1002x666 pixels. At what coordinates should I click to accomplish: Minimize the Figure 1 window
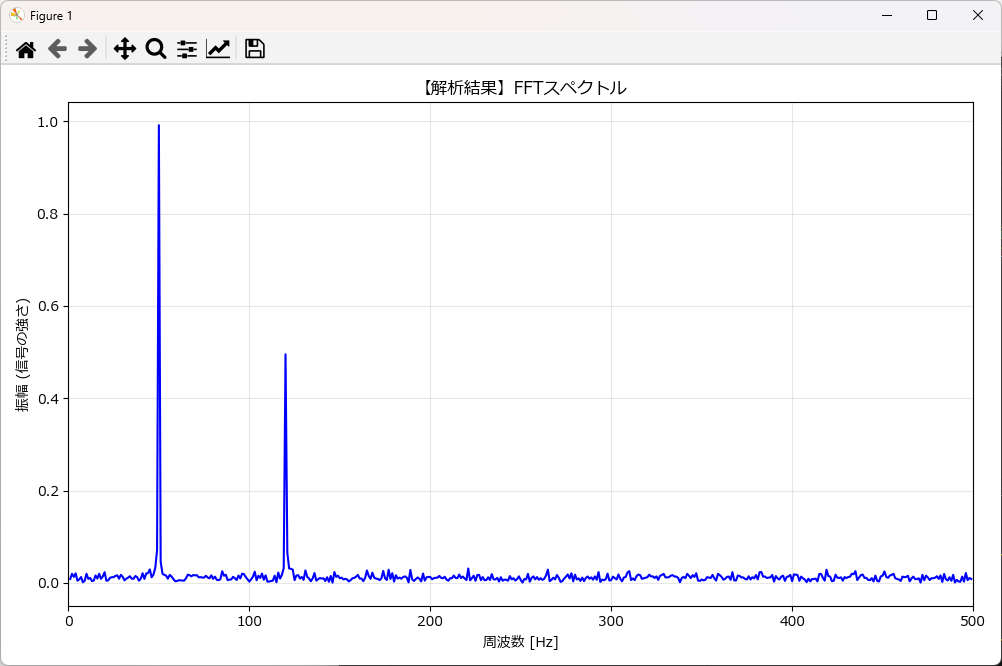click(886, 15)
